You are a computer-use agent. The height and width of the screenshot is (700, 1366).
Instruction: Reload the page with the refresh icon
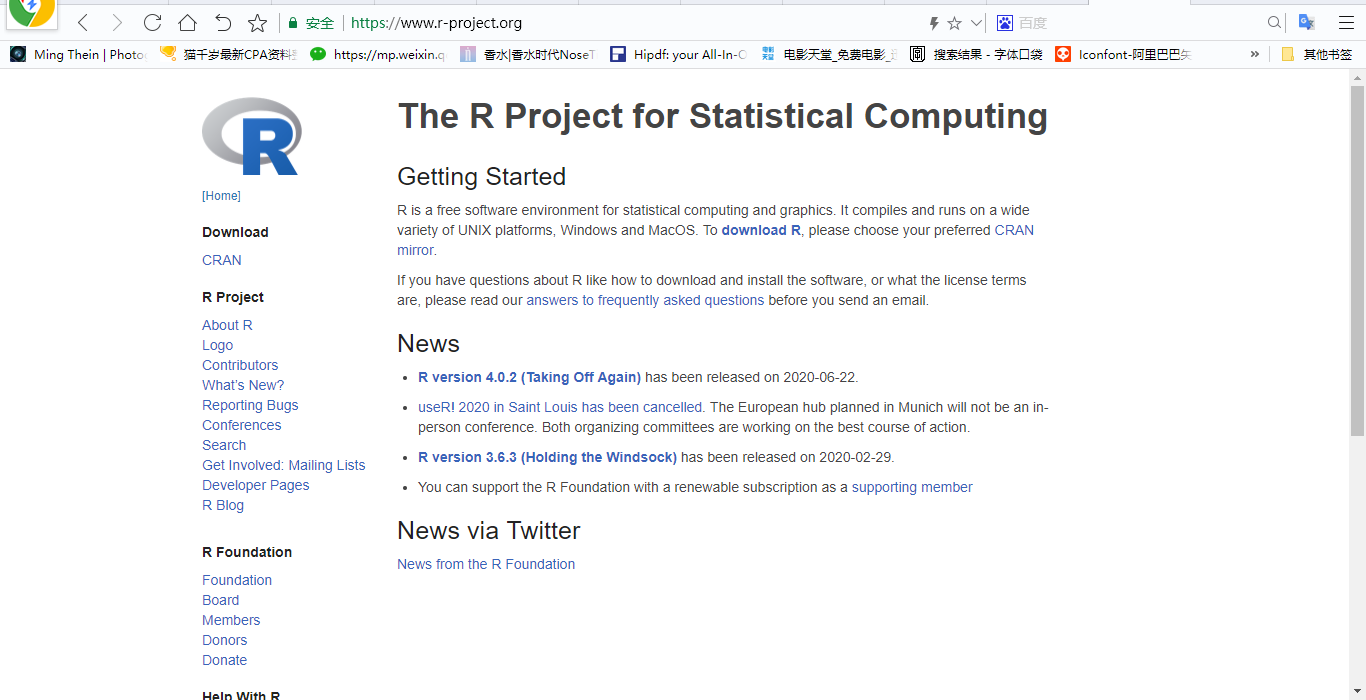(152, 22)
